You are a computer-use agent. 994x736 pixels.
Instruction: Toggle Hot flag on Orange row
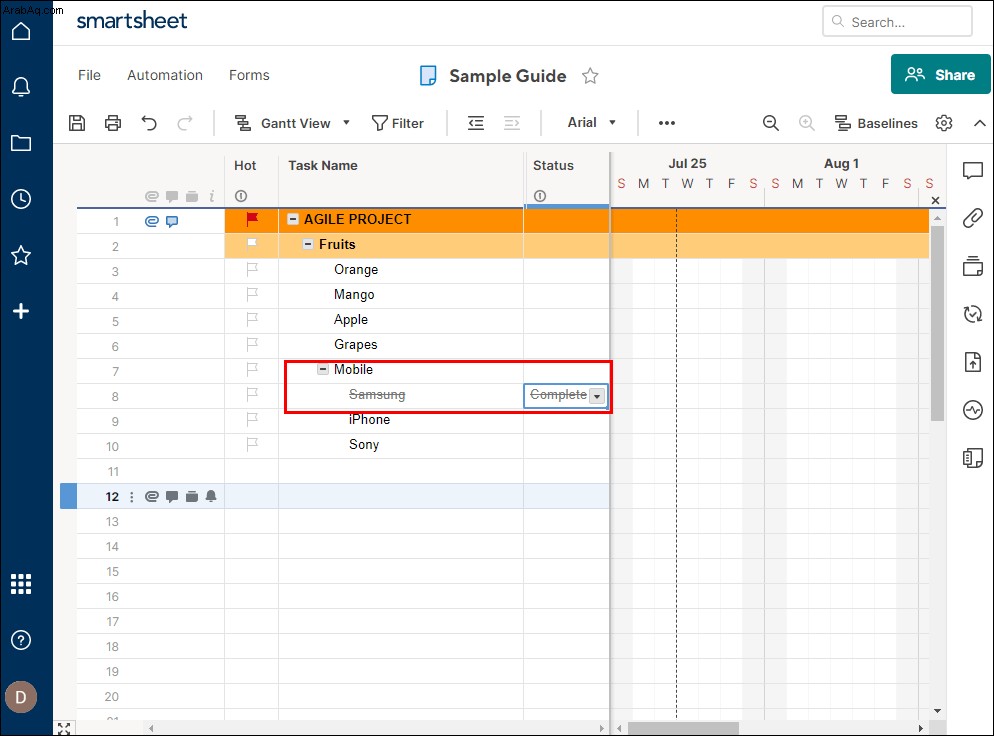point(252,269)
